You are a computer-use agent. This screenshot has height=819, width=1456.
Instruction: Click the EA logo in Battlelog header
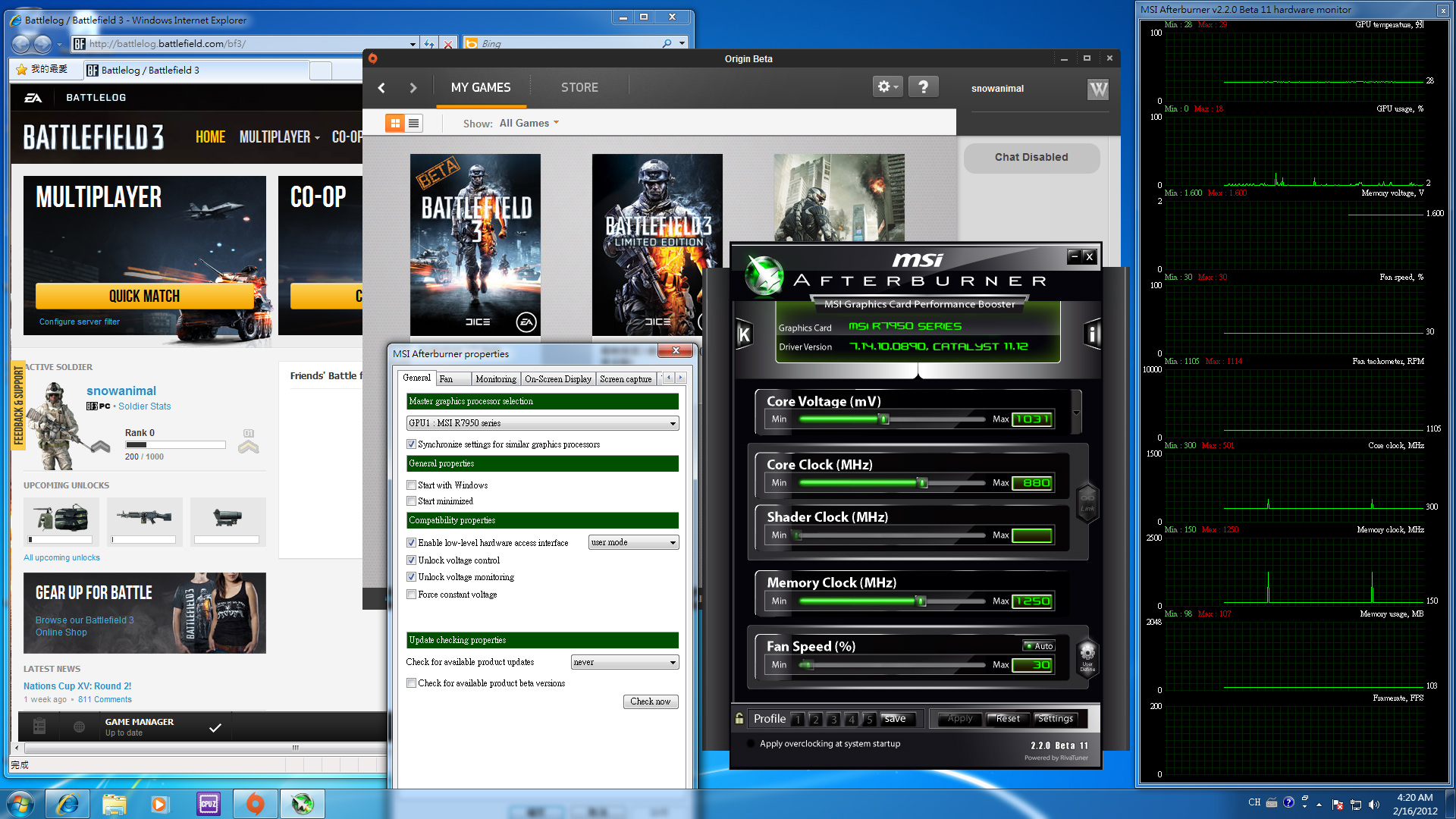pos(33,97)
